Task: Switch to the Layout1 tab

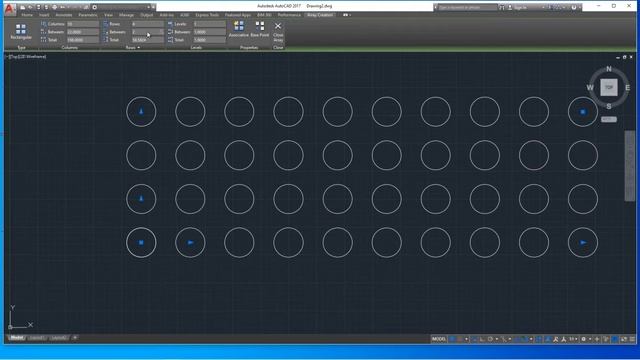Action: click(x=37, y=338)
